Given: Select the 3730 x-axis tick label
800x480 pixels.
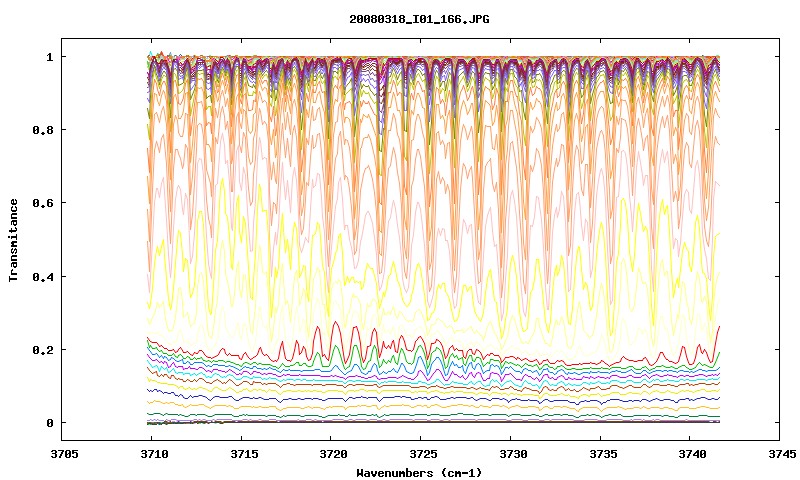Looking at the screenshot, I should 513,454.
